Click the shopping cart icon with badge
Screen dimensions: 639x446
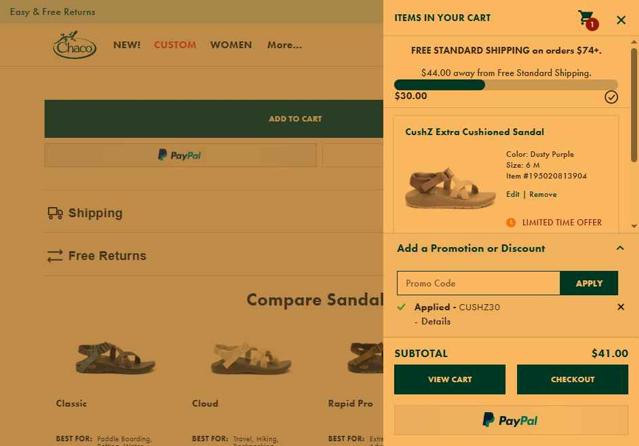(588, 20)
